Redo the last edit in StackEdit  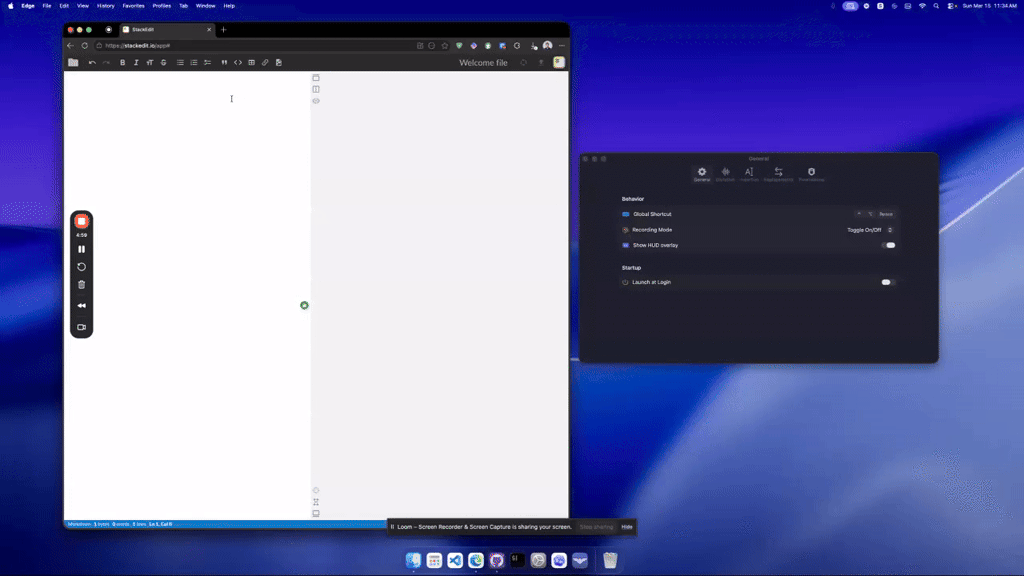[106, 63]
